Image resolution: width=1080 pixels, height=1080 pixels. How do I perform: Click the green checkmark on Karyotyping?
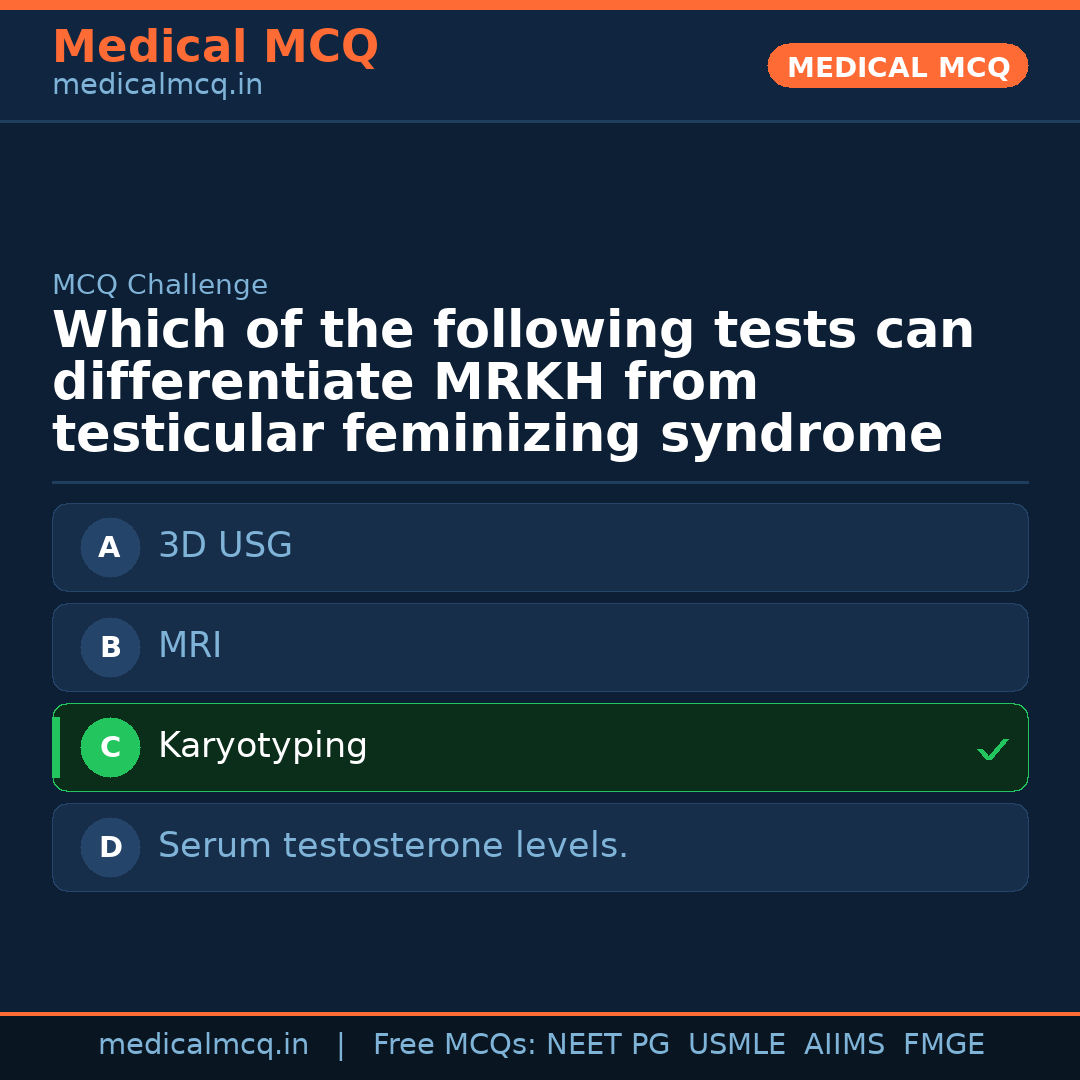(x=992, y=749)
